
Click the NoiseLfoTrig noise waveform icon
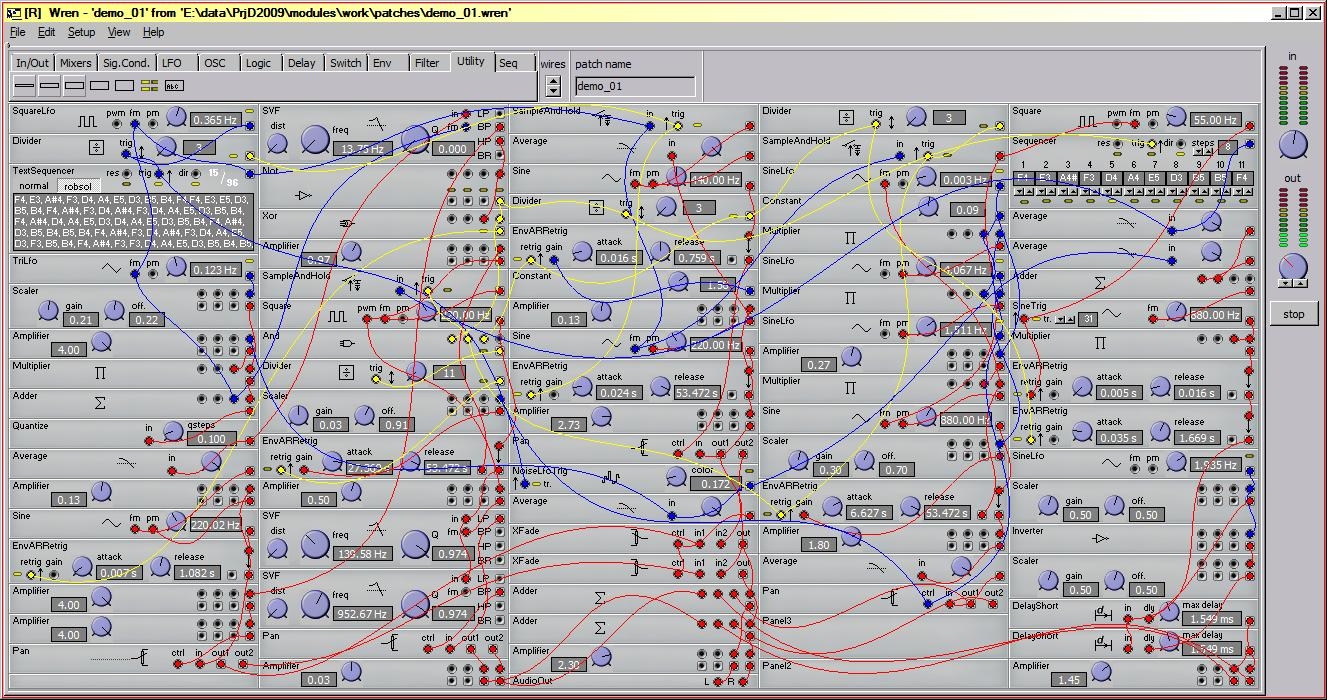[611, 476]
